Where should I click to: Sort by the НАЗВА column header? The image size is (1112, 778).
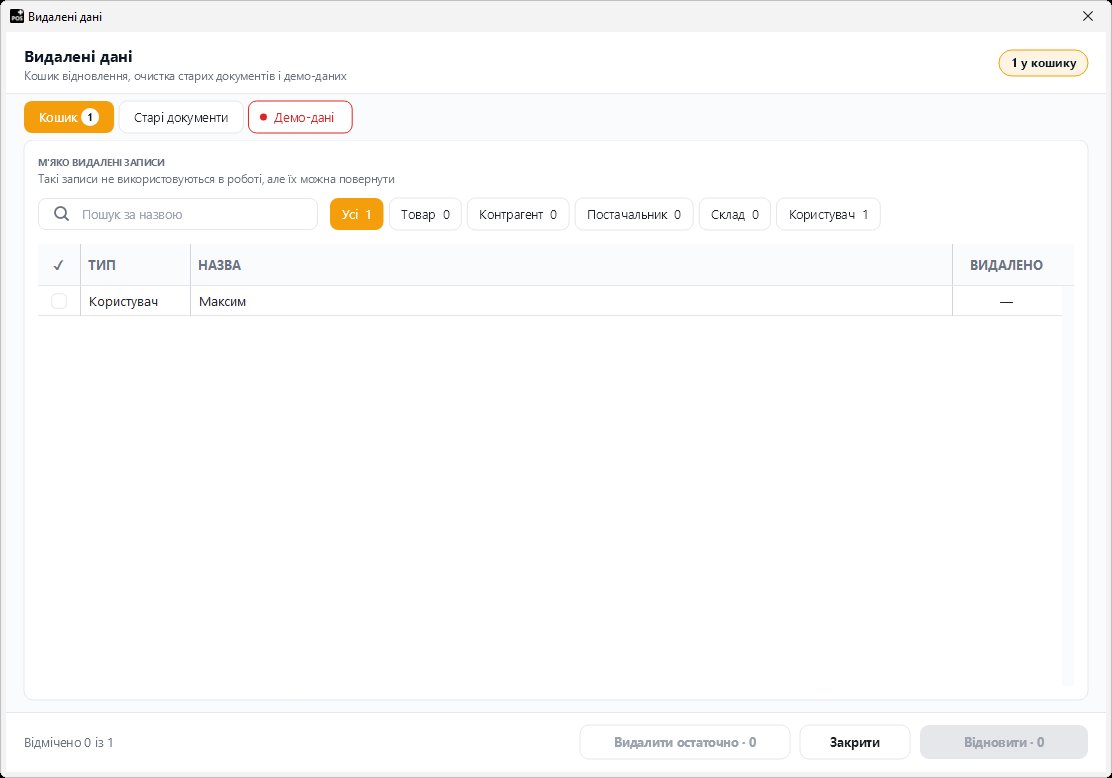point(571,265)
